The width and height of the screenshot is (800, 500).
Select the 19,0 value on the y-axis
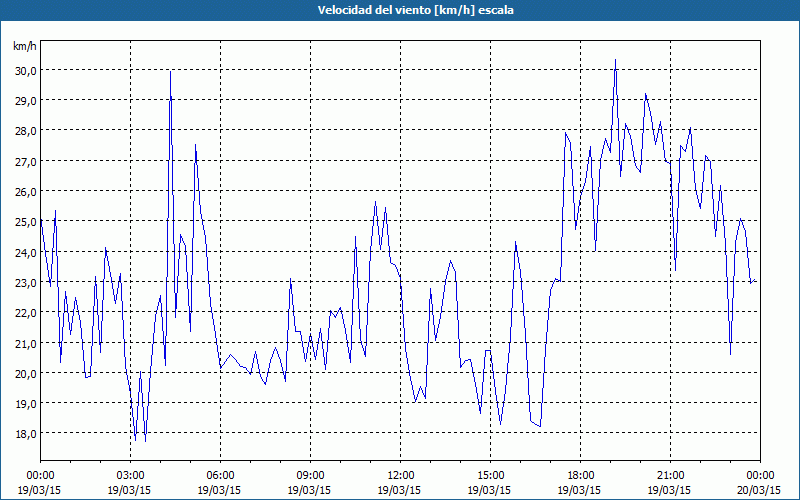25,404
